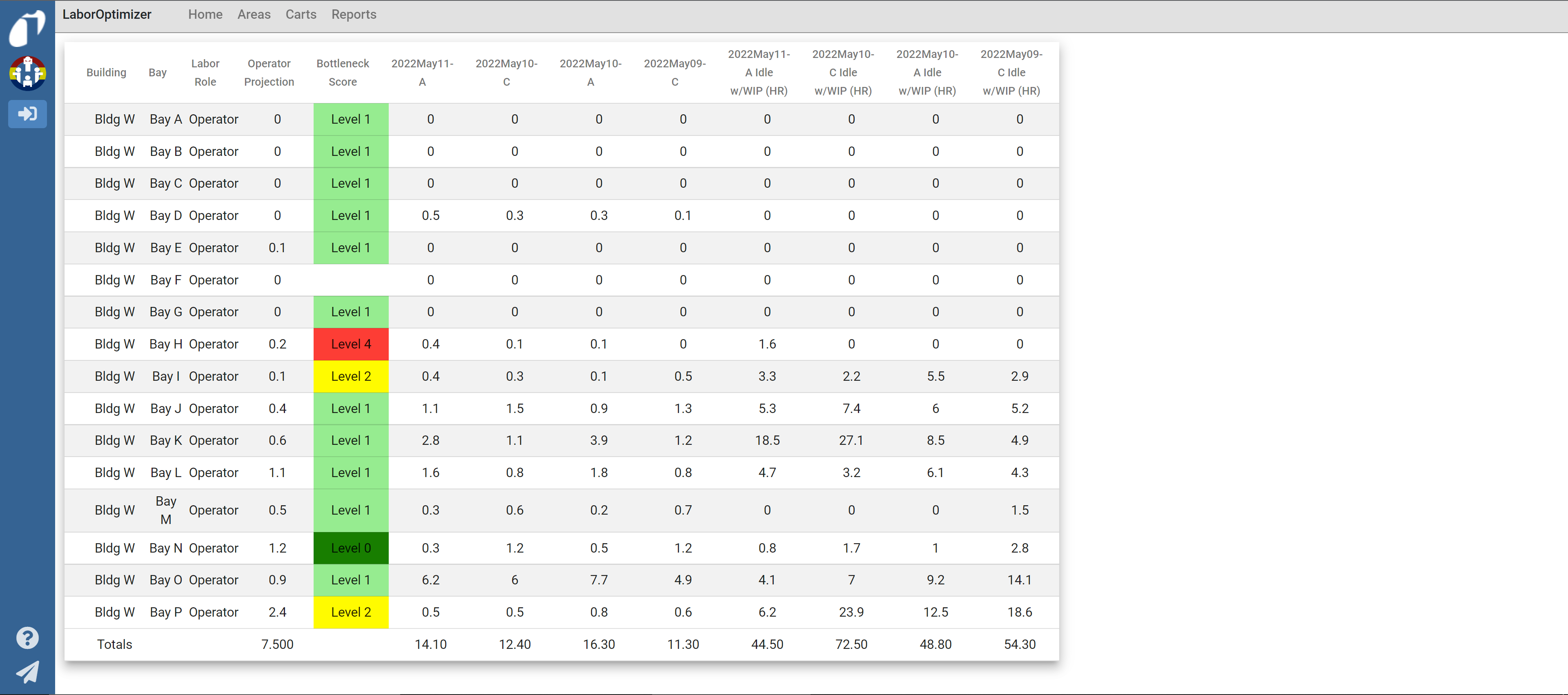Open the Carts menu

301,15
